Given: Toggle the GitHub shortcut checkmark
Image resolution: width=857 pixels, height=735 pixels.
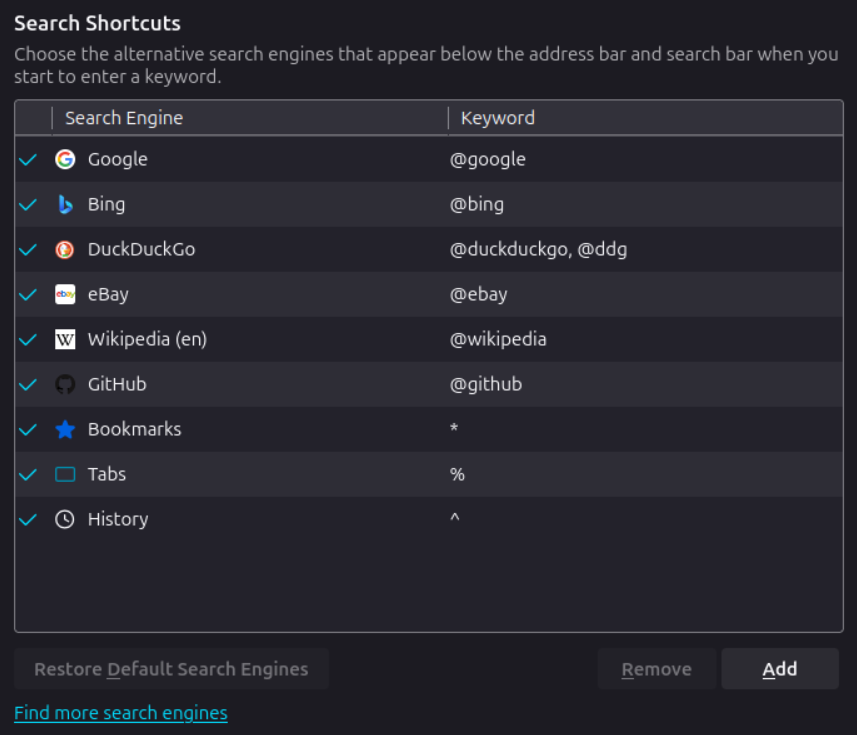Looking at the screenshot, I should (x=28, y=384).
